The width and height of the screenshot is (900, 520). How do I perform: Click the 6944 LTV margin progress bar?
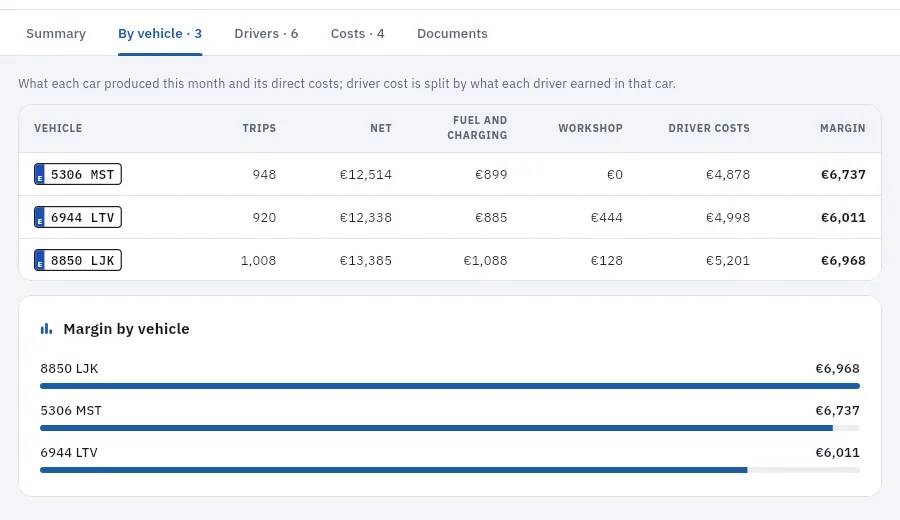pos(450,469)
